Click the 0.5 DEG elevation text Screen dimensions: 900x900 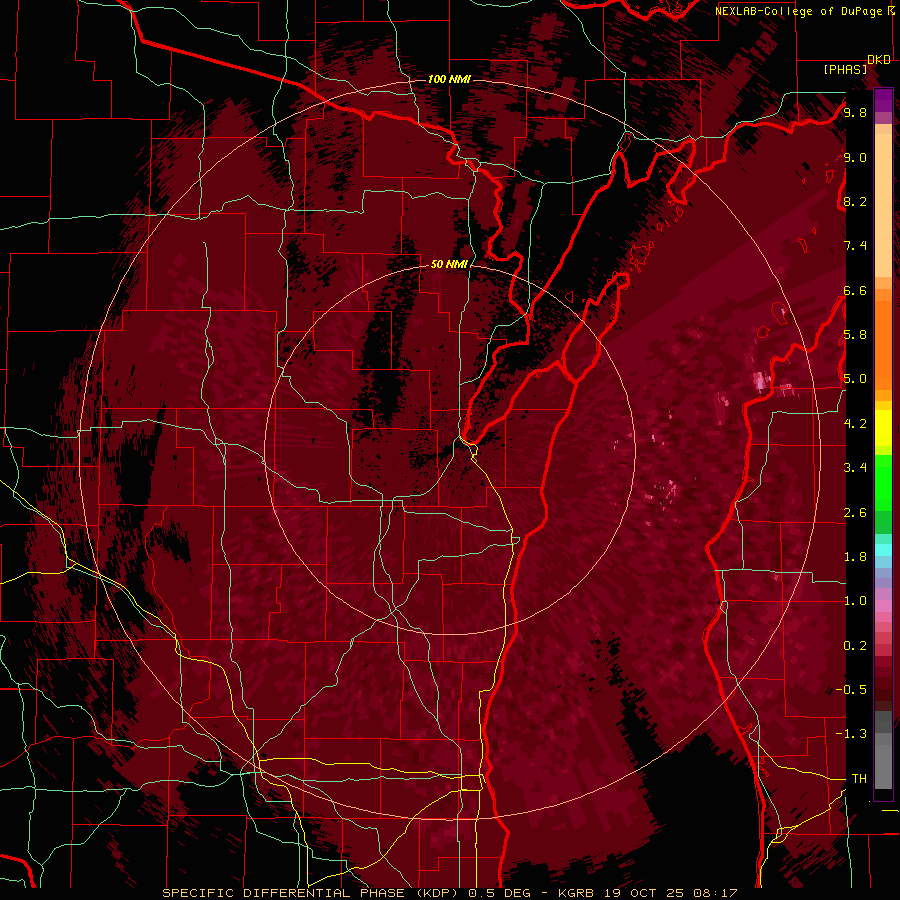coord(501,893)
